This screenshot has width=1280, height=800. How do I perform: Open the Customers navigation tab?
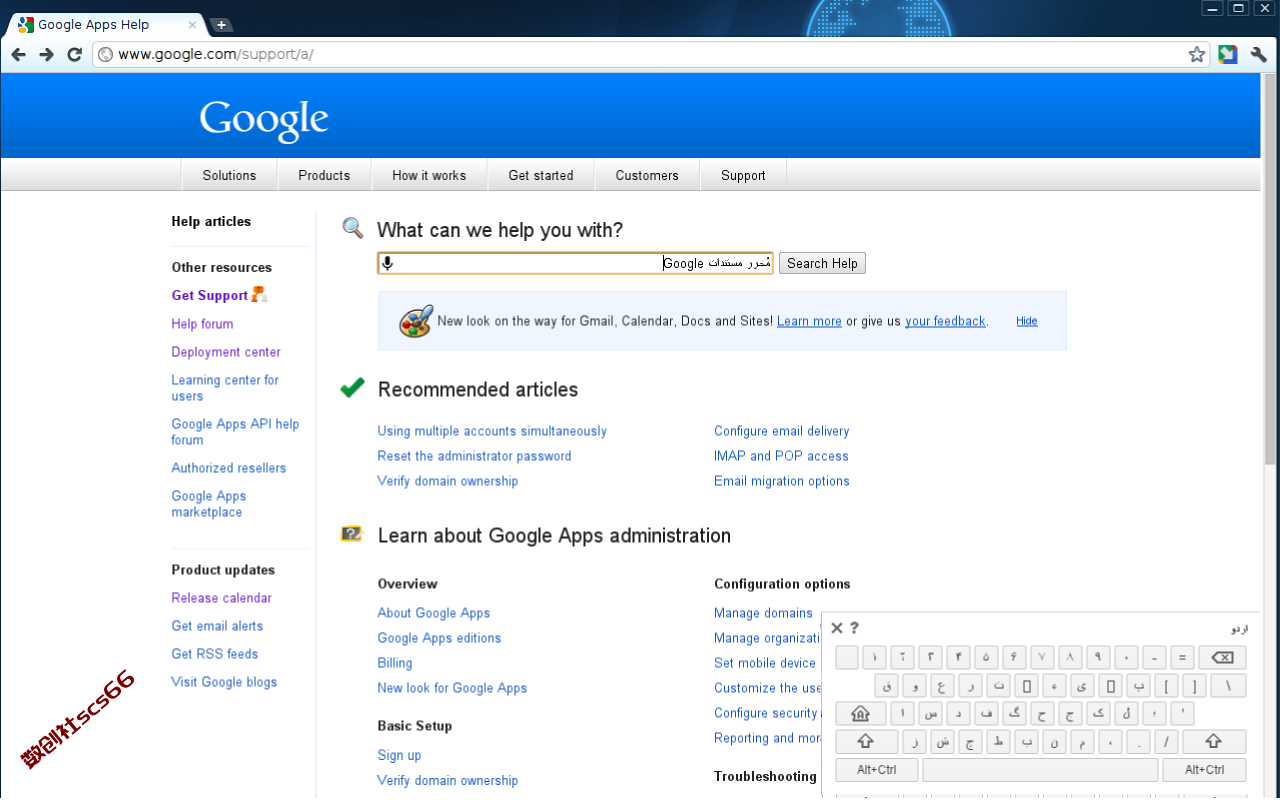(x=647, y=175)
